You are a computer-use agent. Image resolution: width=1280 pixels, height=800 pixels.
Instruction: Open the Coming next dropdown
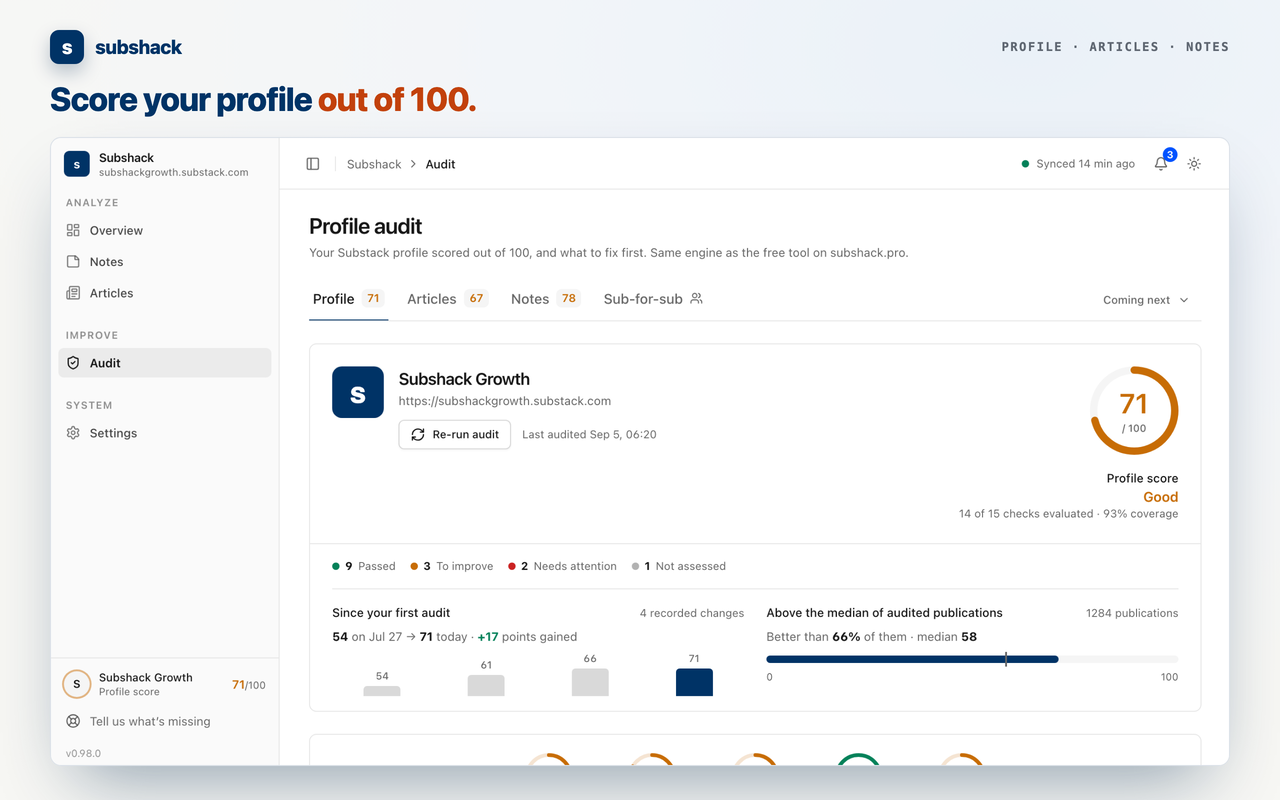pos(1146,300)
